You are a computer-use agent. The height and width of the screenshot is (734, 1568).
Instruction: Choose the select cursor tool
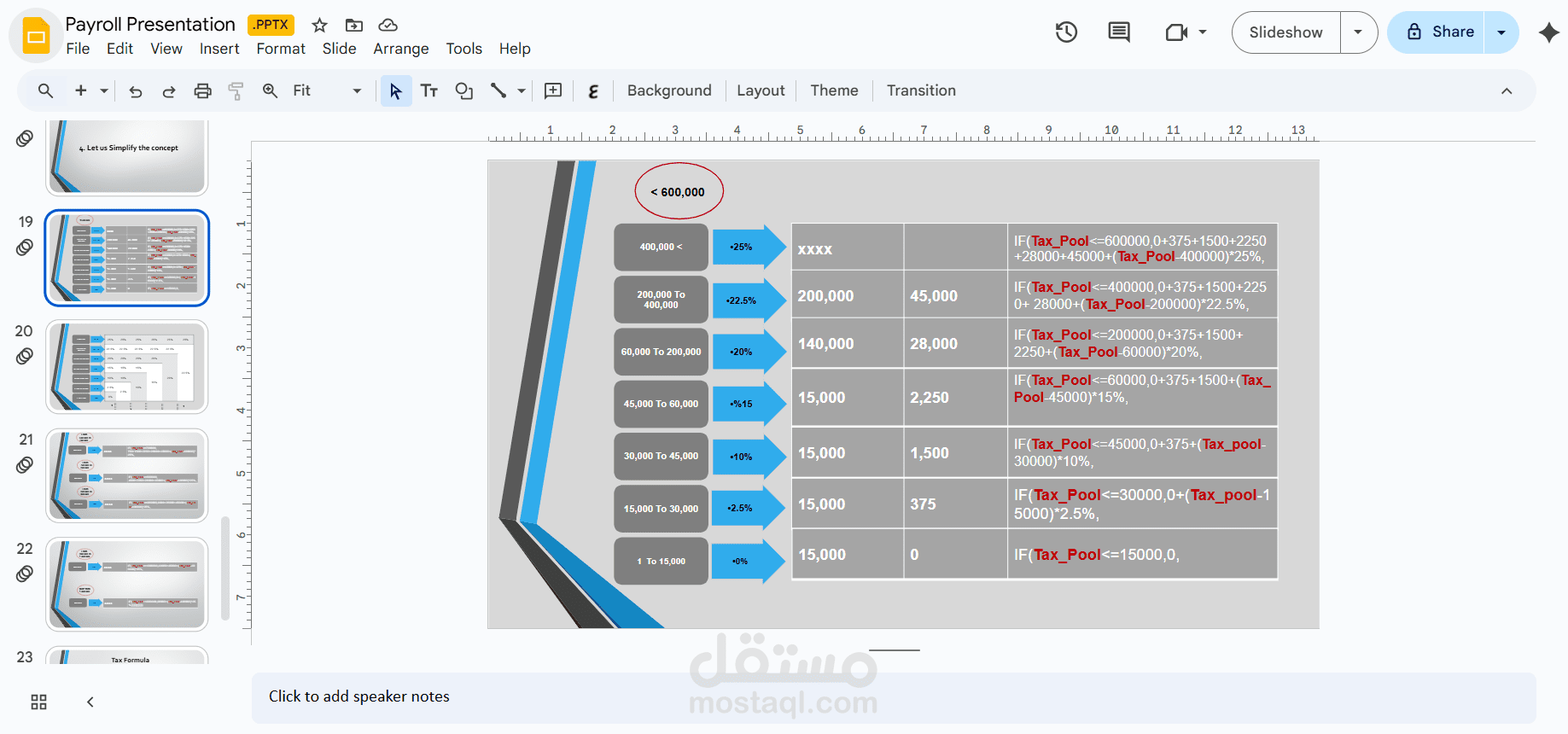coord(395,90)
